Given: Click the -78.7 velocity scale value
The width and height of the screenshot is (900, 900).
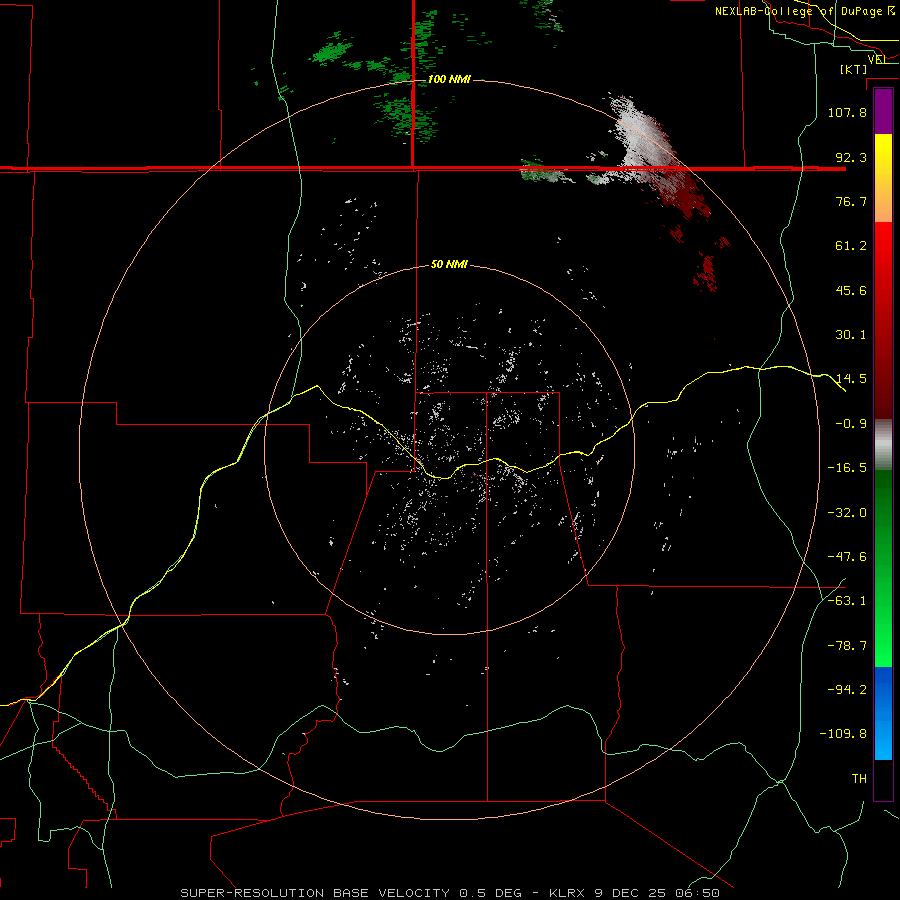Looking at the screenshot, I should click(847, 646).
